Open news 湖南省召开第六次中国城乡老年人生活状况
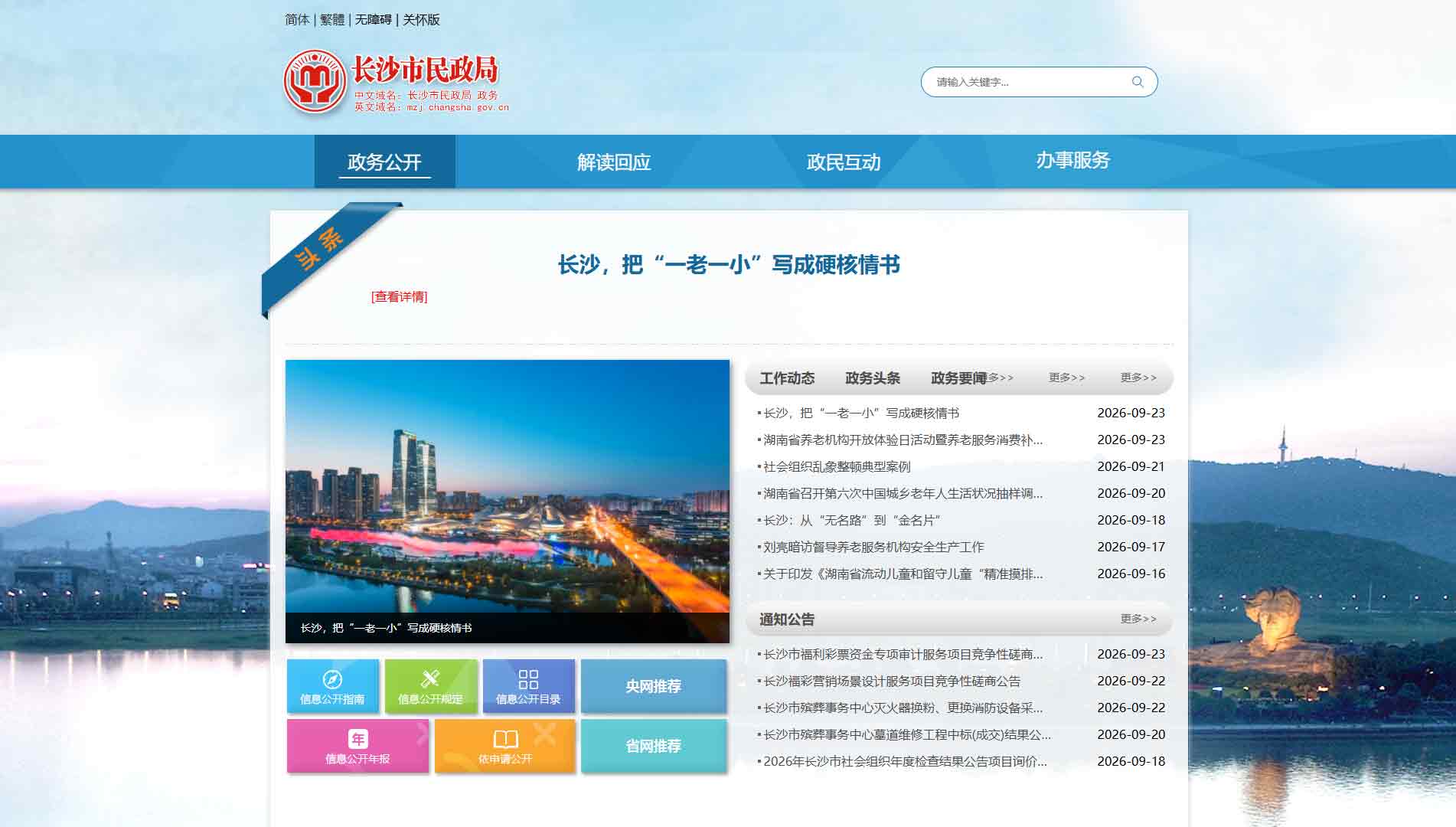 click(x=903, y=493)
